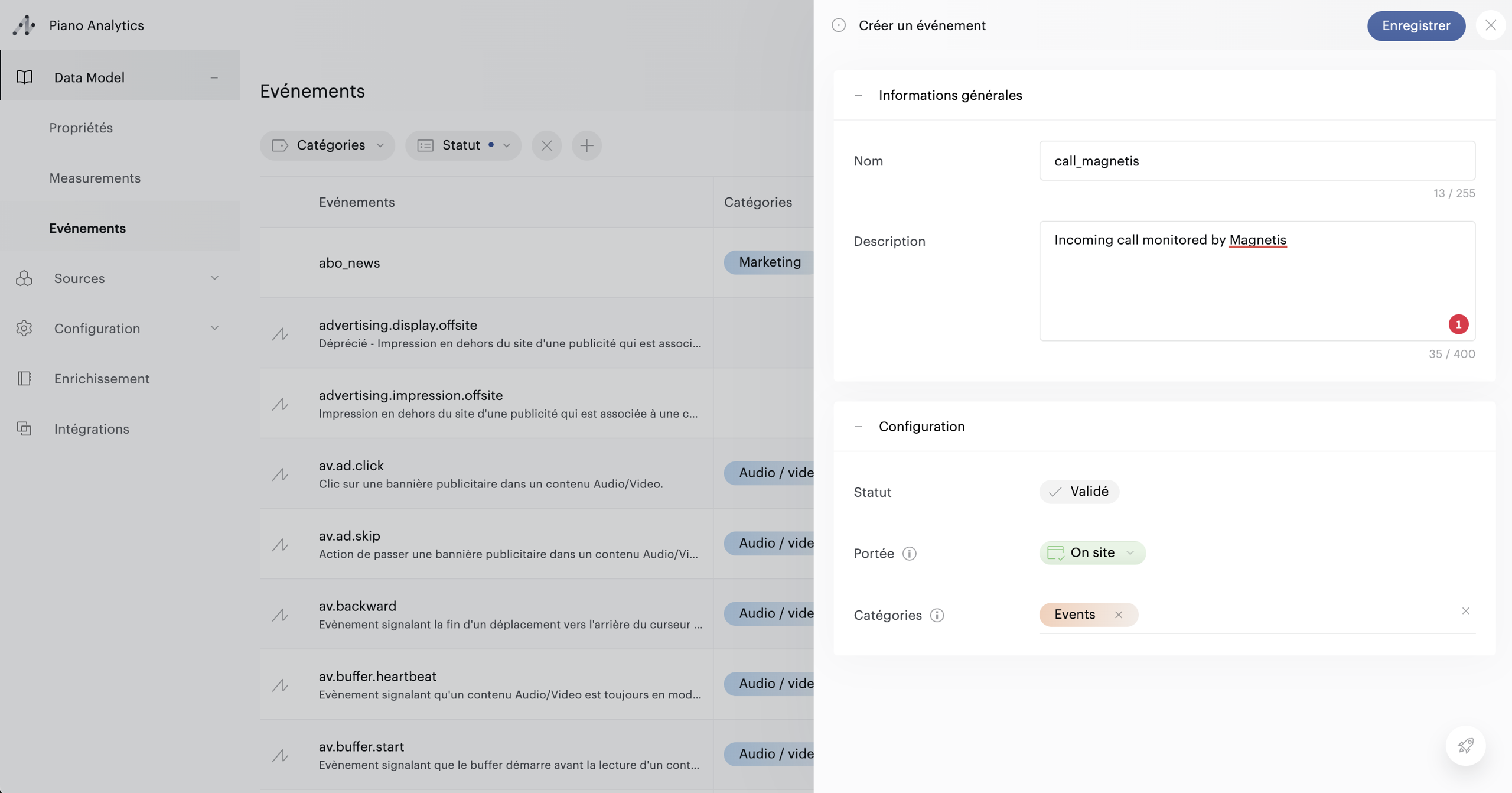Collapse the Informations générales section
The width and height of the screenshot is (1512, 793).
tap(858, 95)
